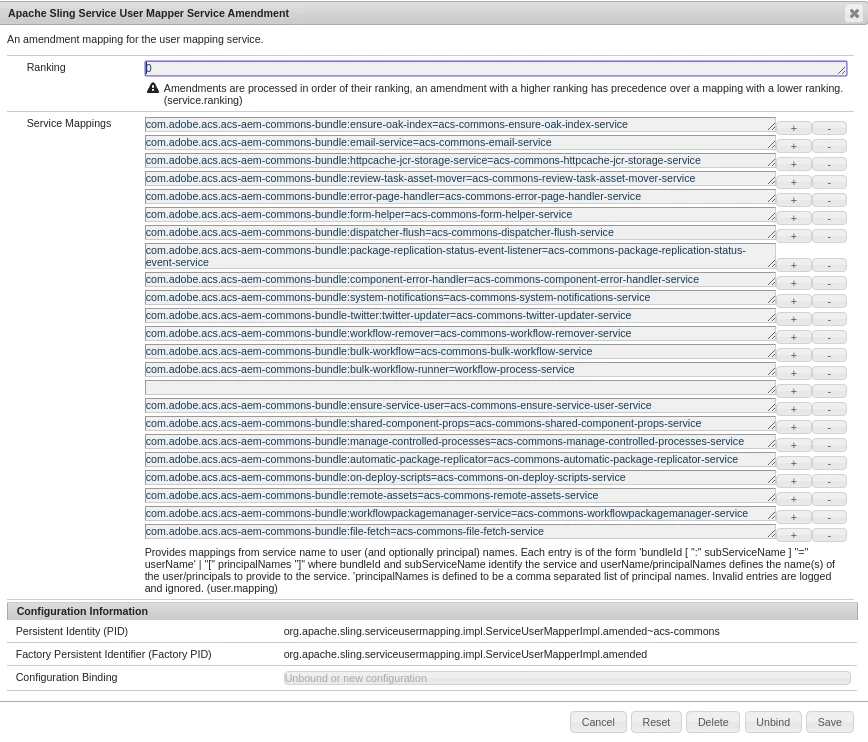
Task: Add mapping after the empty row
Action: pyautogui.click(x=793, y=391)
